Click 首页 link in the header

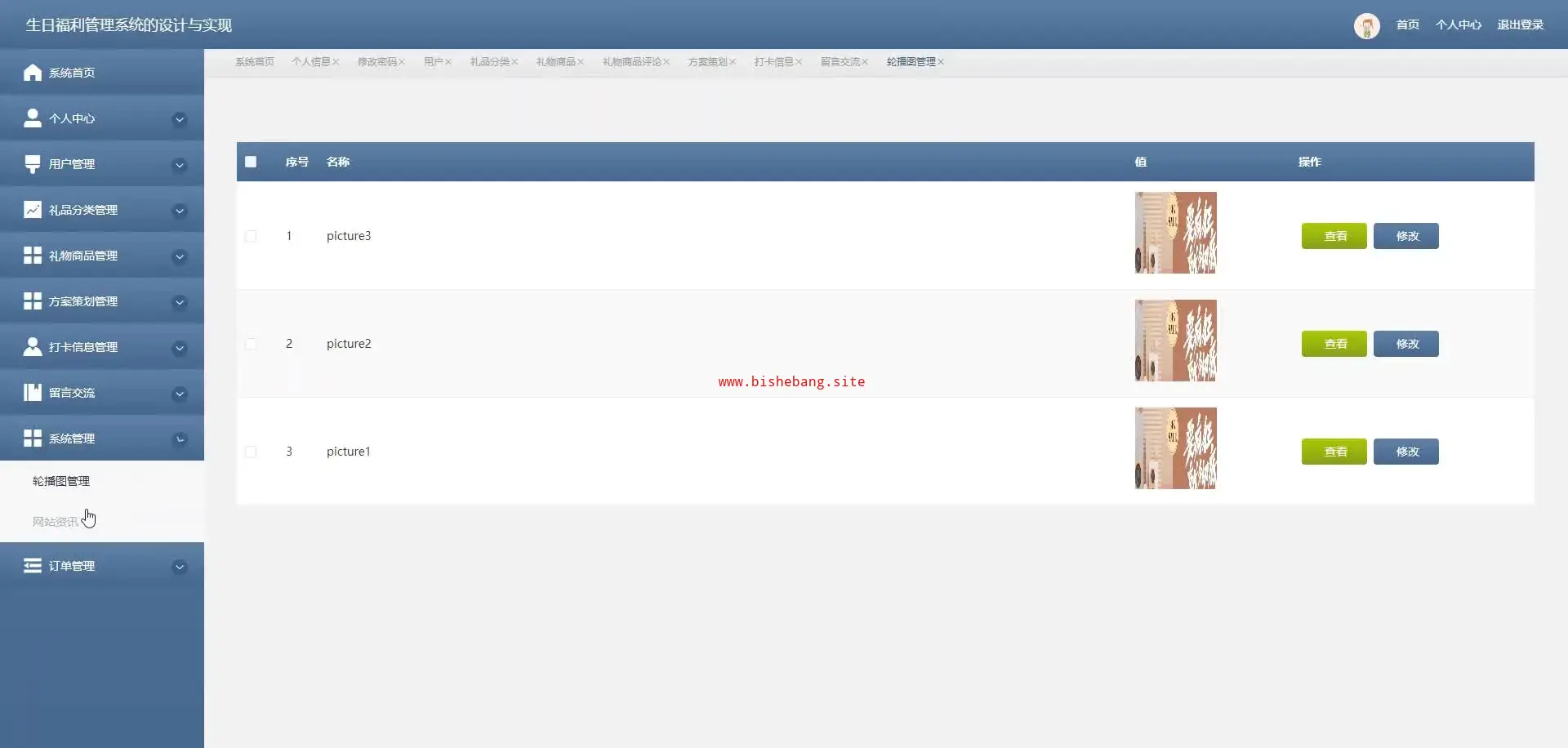pos(1408,25)
